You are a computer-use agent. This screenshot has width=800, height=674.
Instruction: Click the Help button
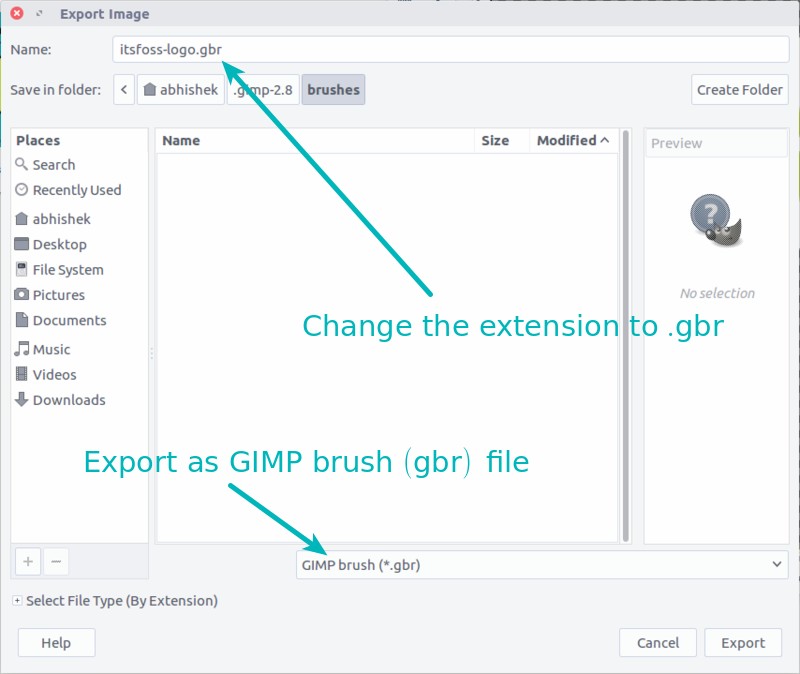click(56, 642)
